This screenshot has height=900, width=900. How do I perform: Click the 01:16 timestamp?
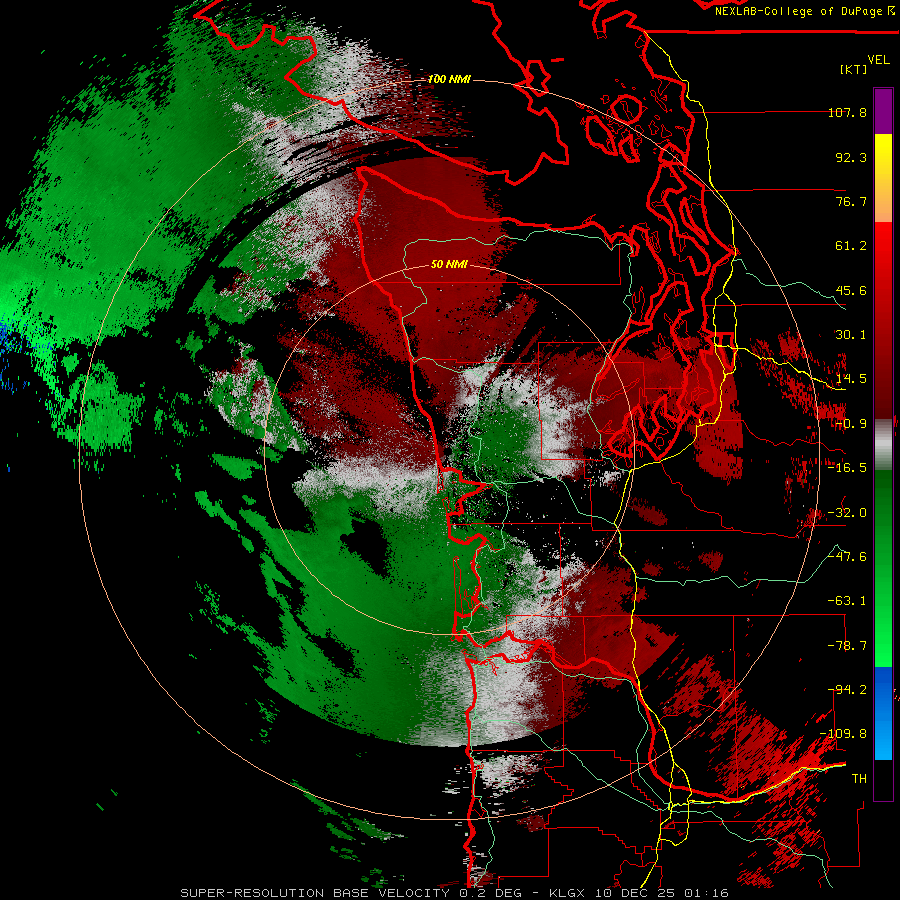705,893
